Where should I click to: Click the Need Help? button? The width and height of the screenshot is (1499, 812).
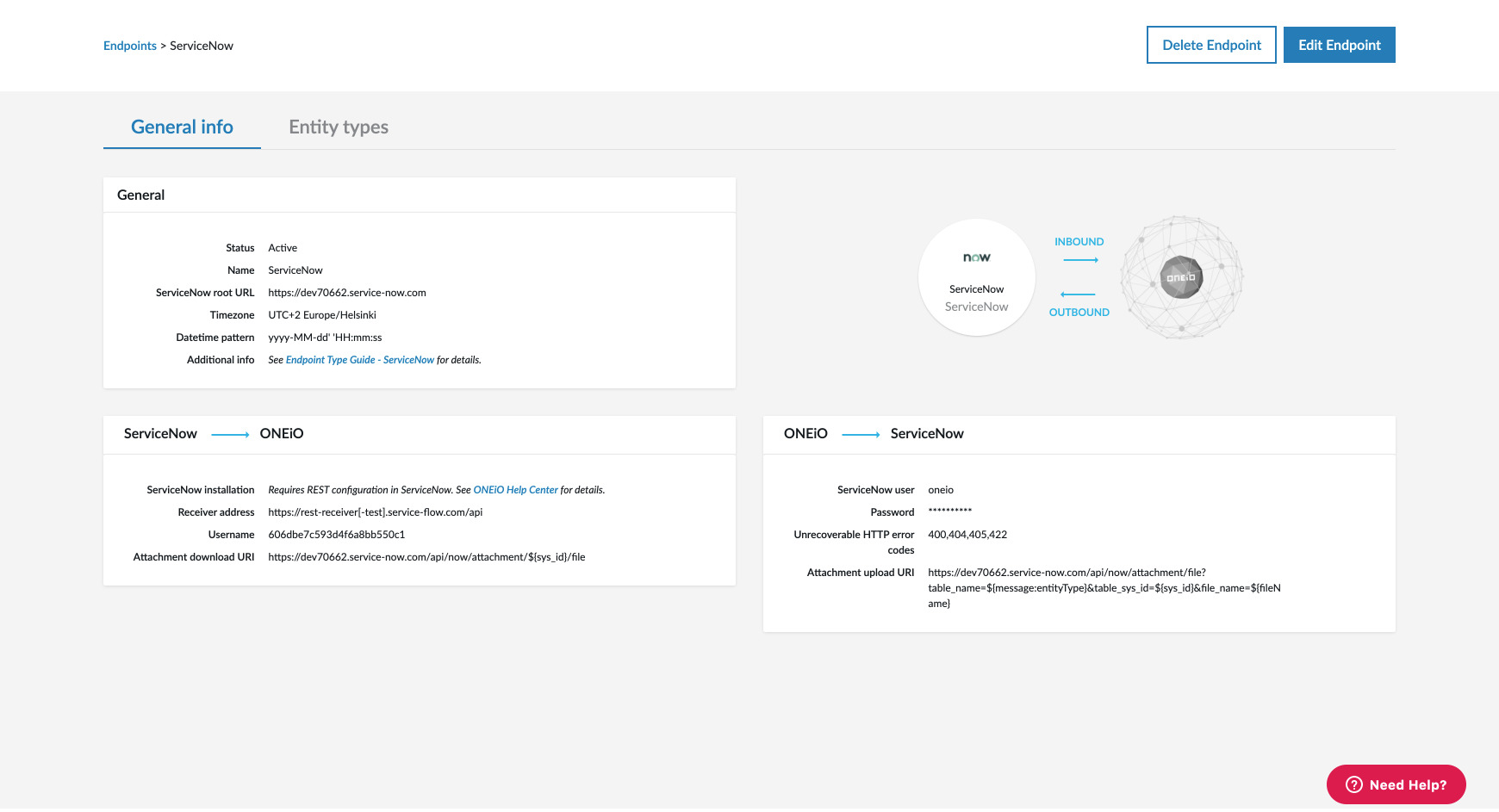[1396, 784]
